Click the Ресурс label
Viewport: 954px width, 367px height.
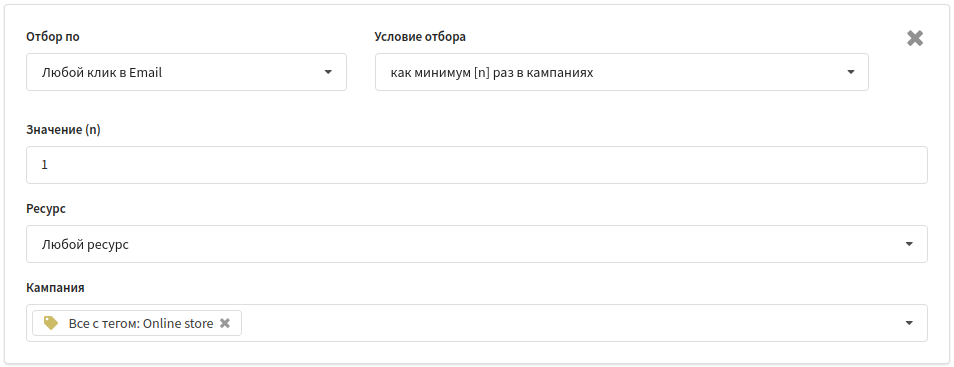click(x=46, y=209)
